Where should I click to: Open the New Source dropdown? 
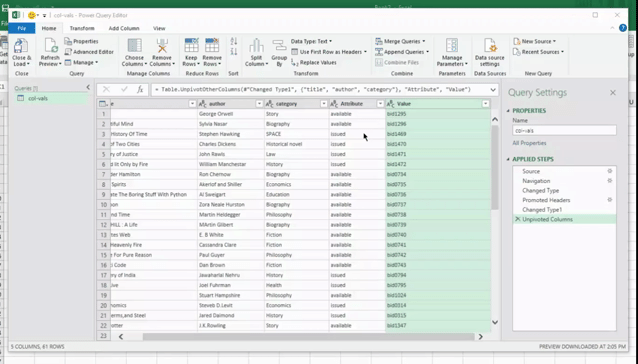pyautogui.click(x=535, y=41)
